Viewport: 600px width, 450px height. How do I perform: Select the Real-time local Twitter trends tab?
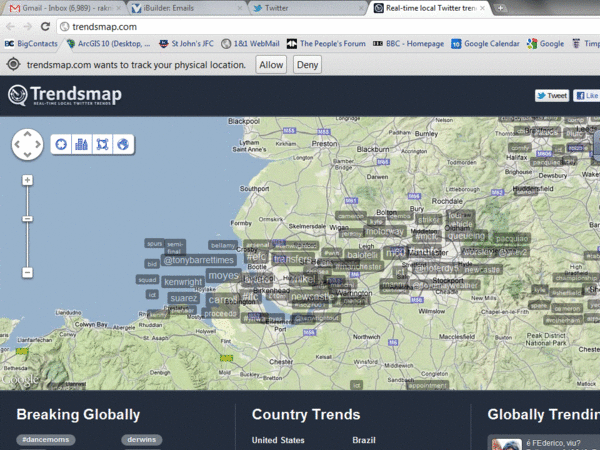430,8
